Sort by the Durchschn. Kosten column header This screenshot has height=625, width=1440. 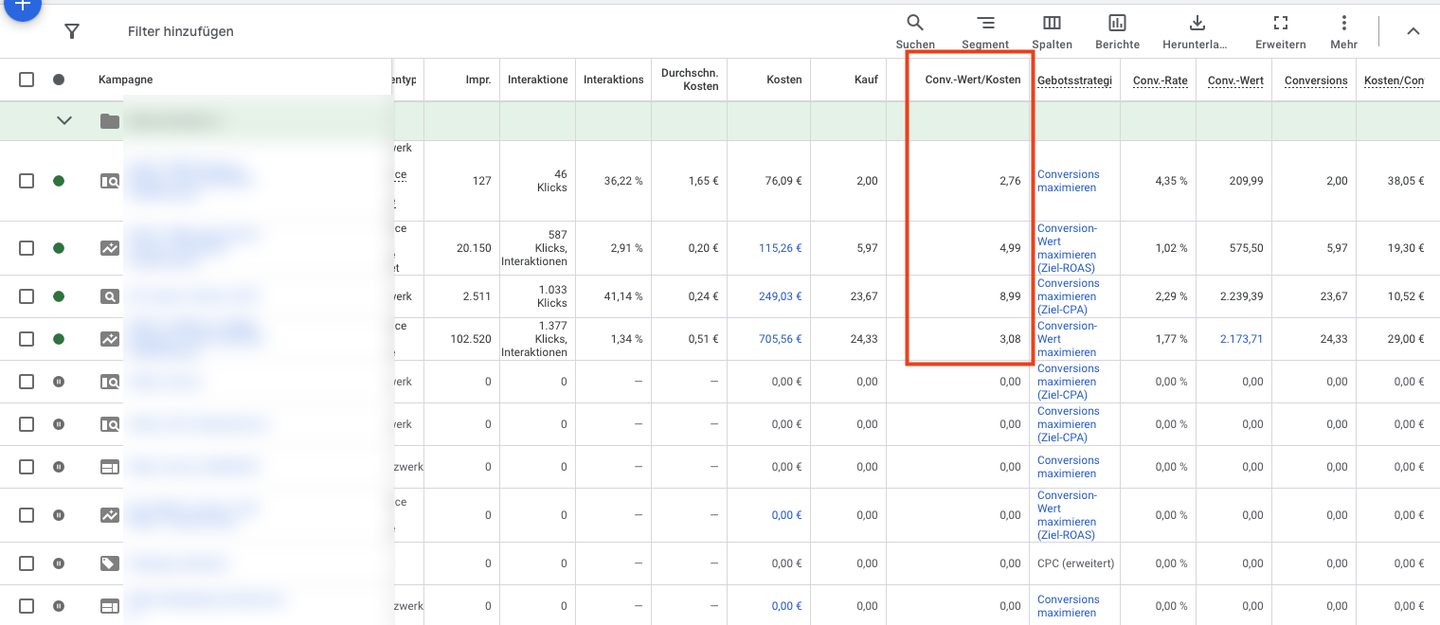pos(690,80)
